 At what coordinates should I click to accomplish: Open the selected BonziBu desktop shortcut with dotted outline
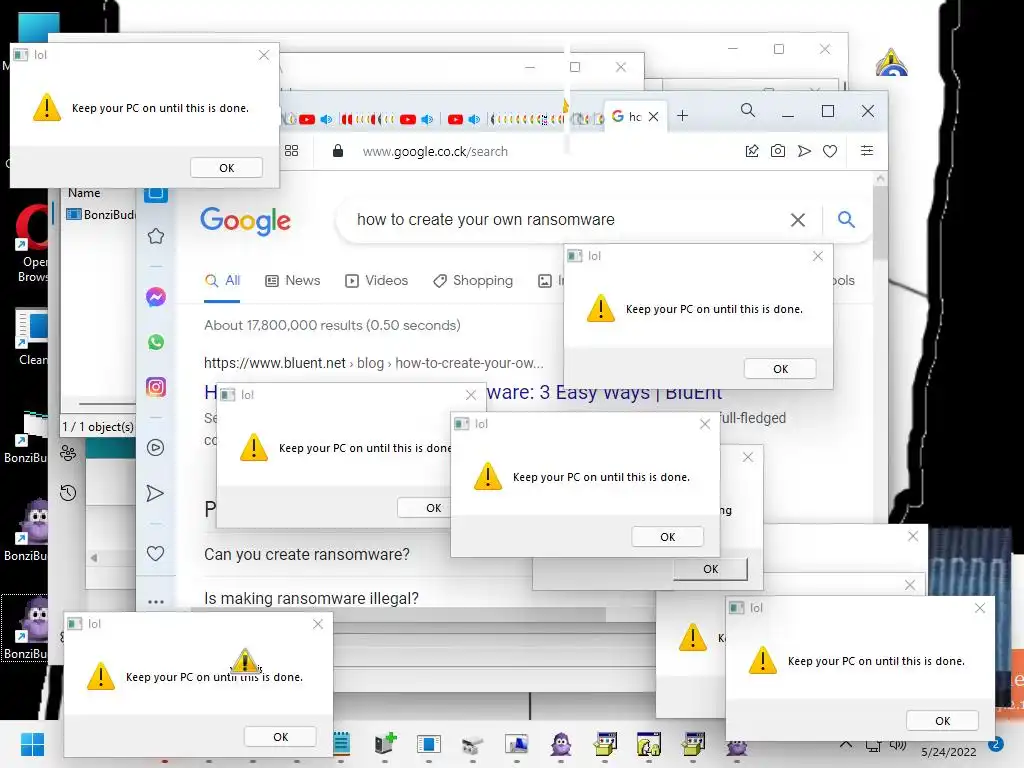25,628
